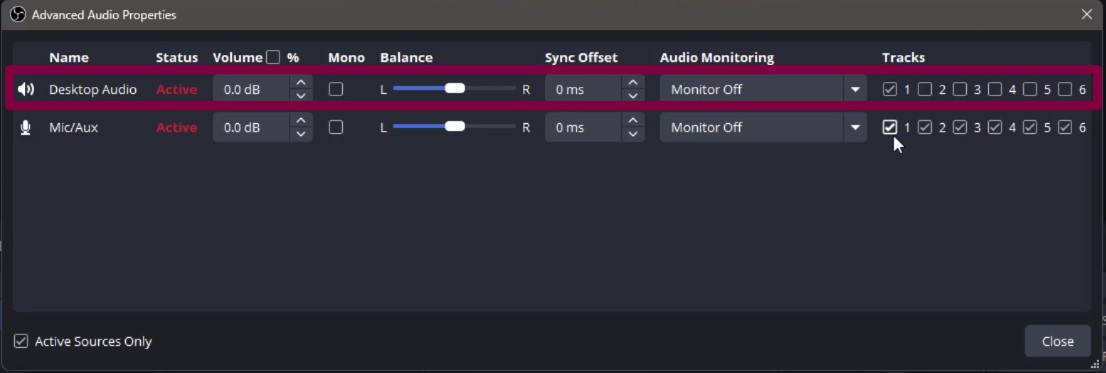Click the Mic/Aux sync offset field
The image size is (1106, 373).
[x=583, y=128]
